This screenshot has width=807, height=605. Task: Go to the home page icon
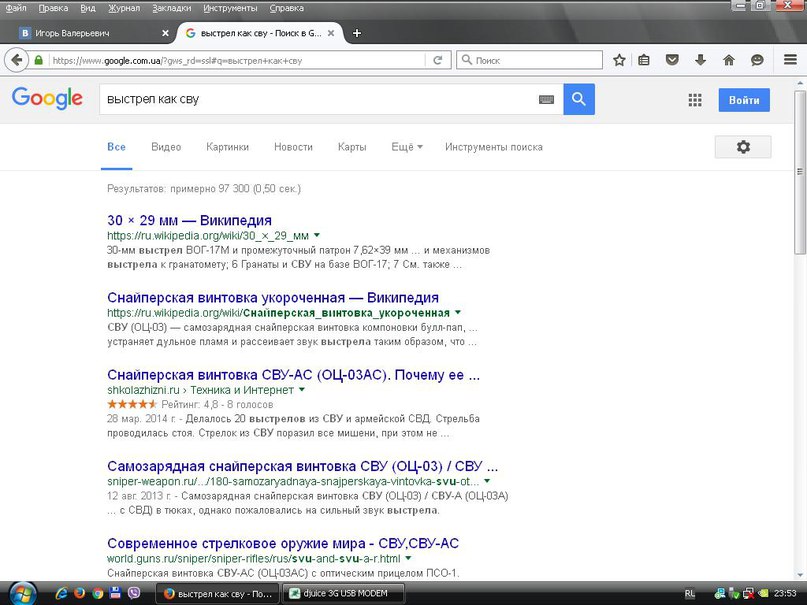tap(728, 60)
